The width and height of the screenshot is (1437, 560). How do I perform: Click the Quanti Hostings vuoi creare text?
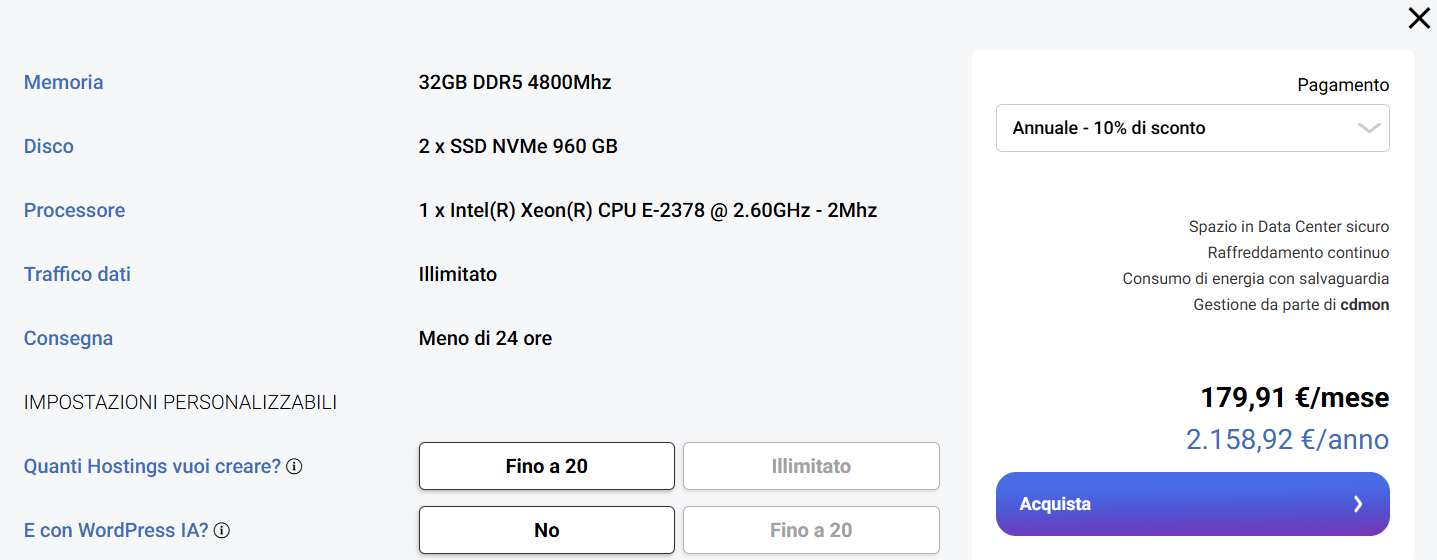(152, 466)
